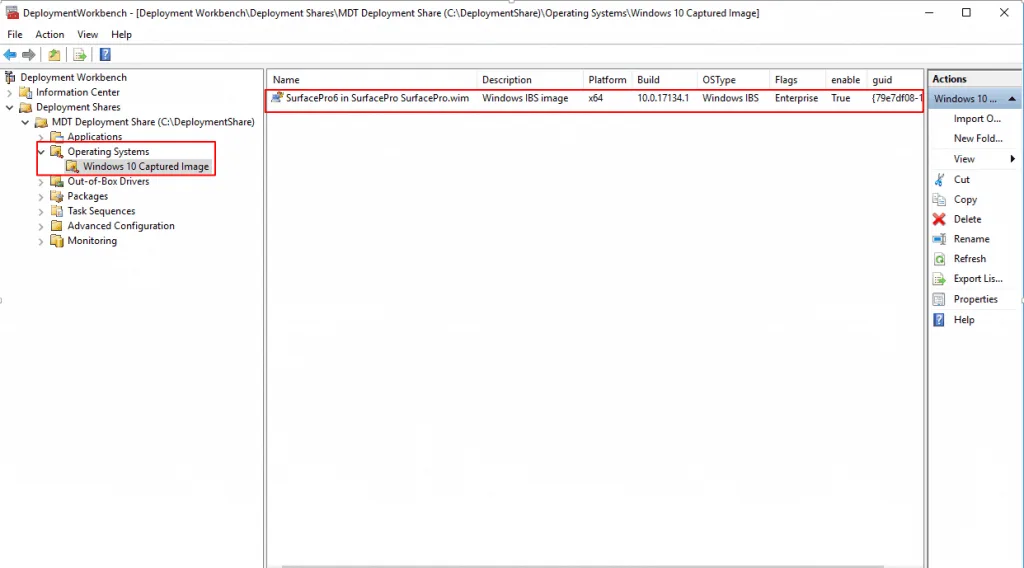
Task: Click Import O... action link
Action: (977, 119)
